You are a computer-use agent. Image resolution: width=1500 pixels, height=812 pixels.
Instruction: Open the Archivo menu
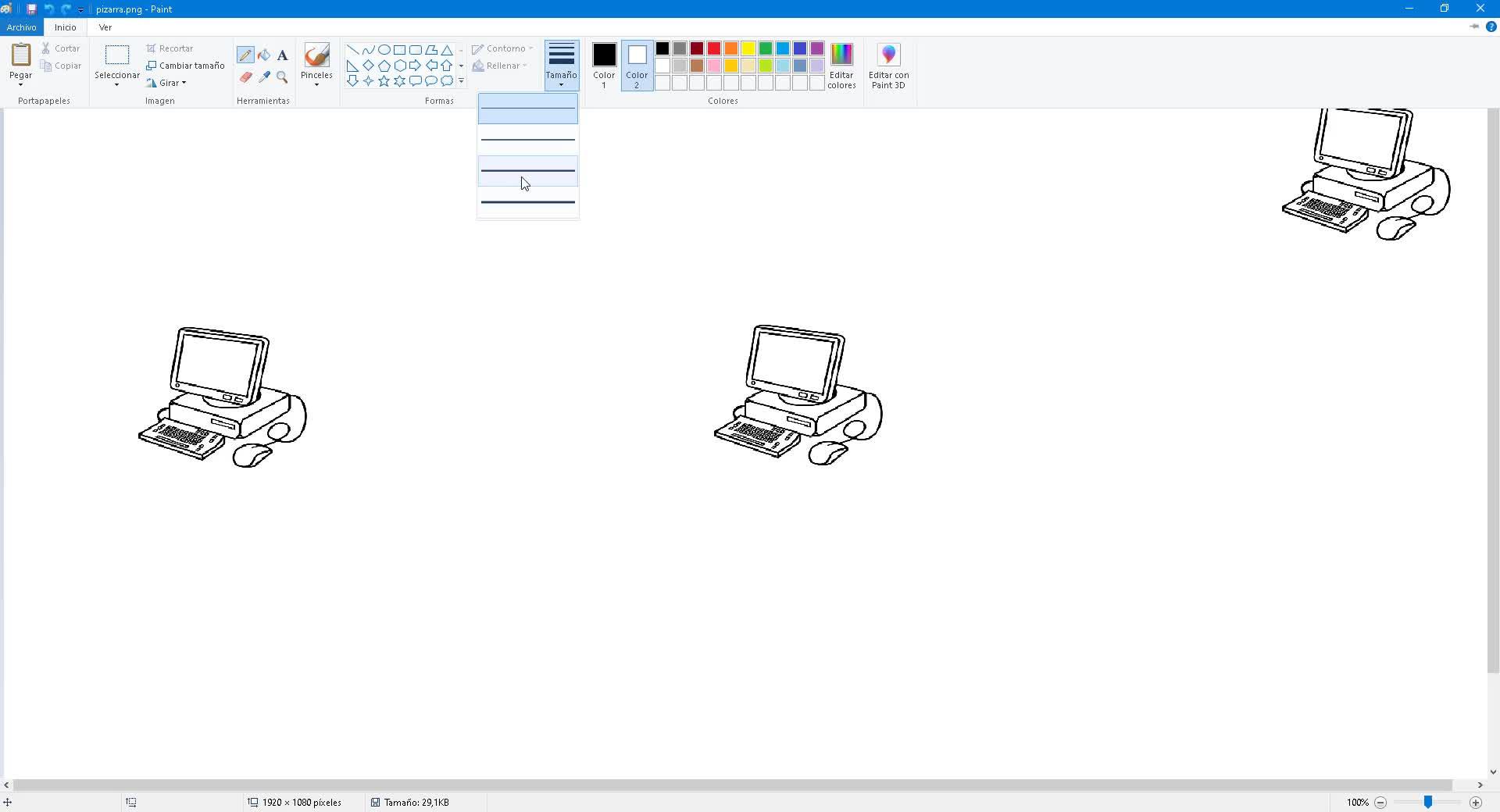point(22,27)
